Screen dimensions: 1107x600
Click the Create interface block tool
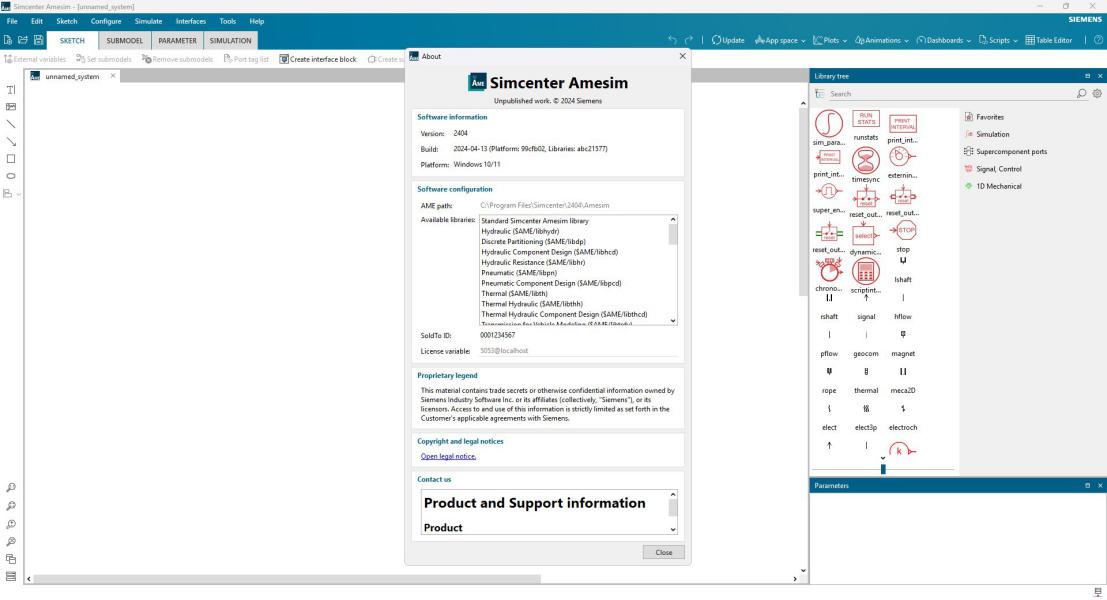308,59
